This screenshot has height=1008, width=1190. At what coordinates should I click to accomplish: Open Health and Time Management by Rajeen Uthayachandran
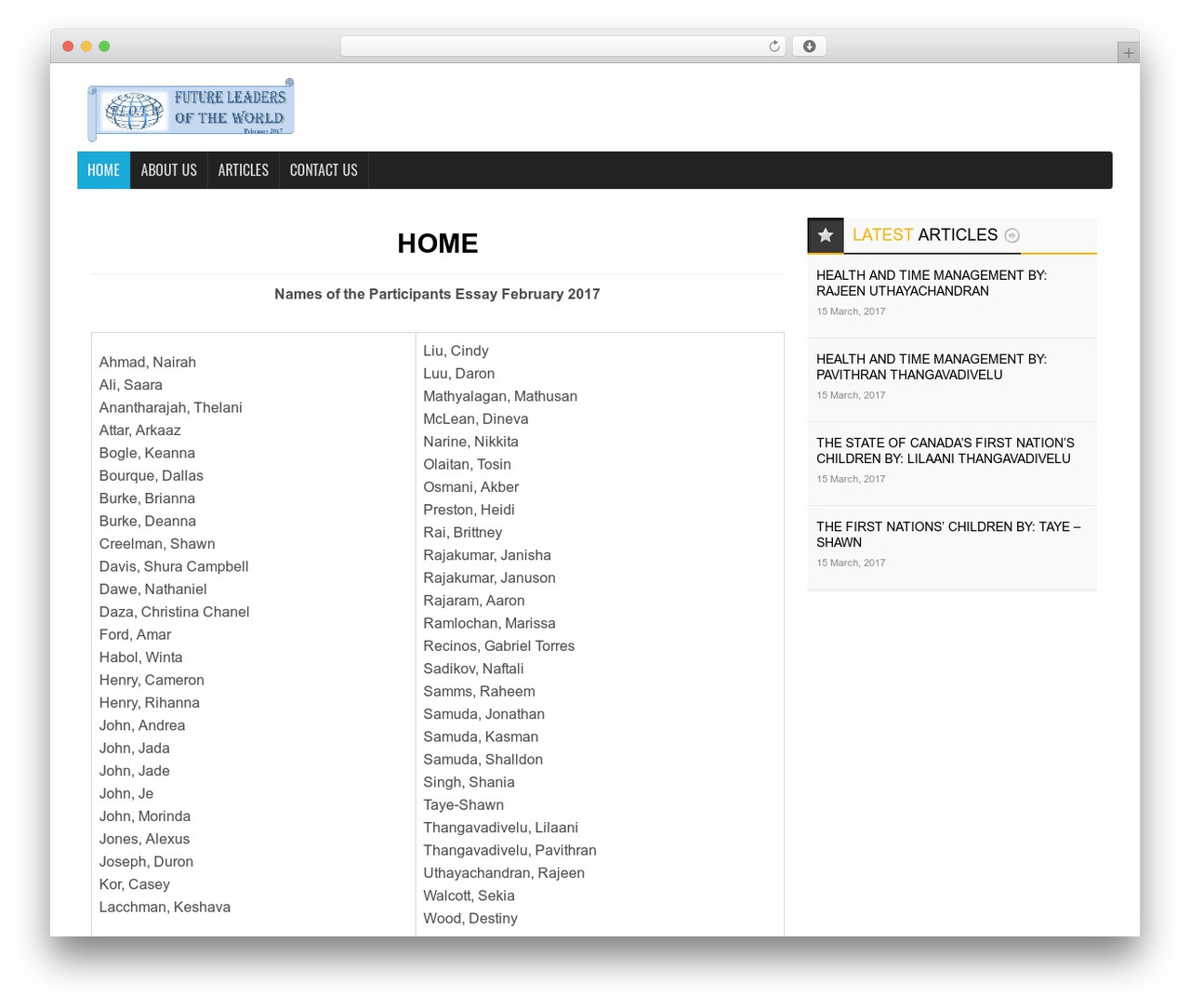point(932,283)
